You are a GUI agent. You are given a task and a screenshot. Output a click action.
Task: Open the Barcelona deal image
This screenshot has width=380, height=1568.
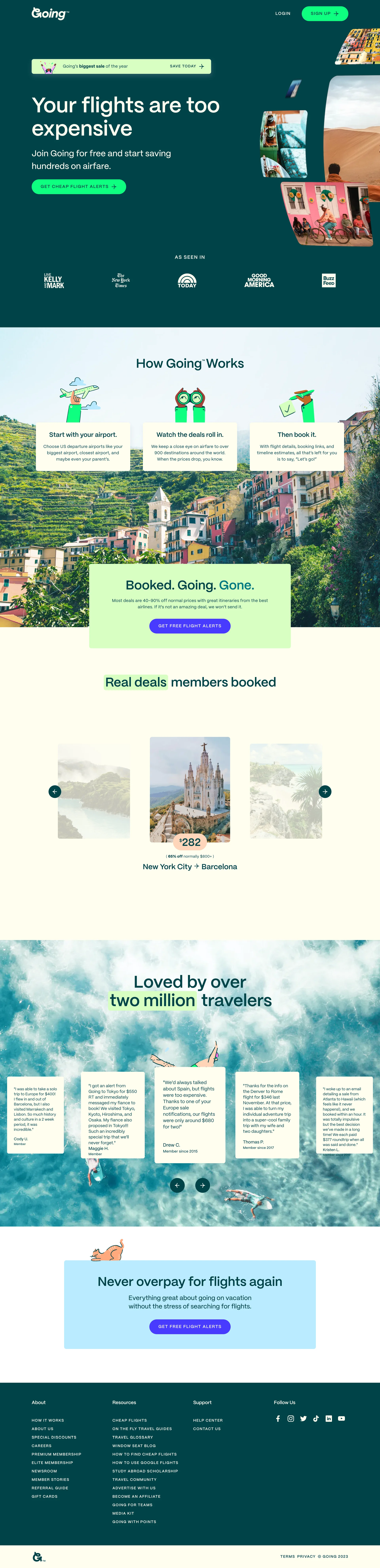pyautogui.click(x=190, y=789)
